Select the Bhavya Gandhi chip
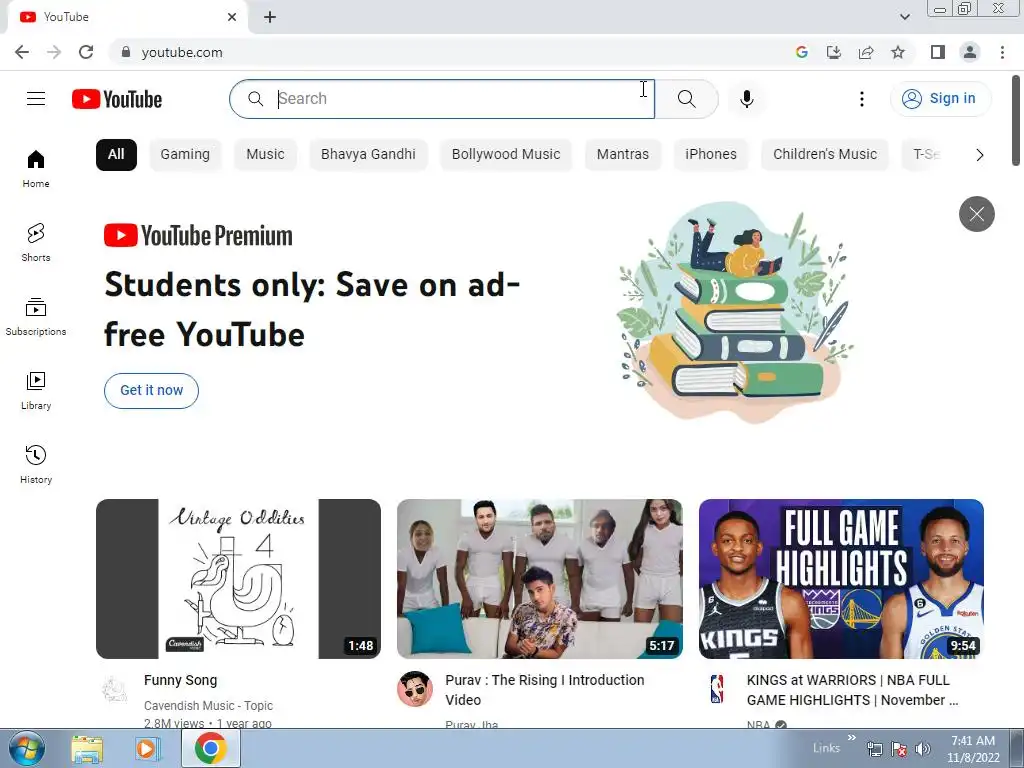The image size is (1024, 768). click(x=368, y=155)
